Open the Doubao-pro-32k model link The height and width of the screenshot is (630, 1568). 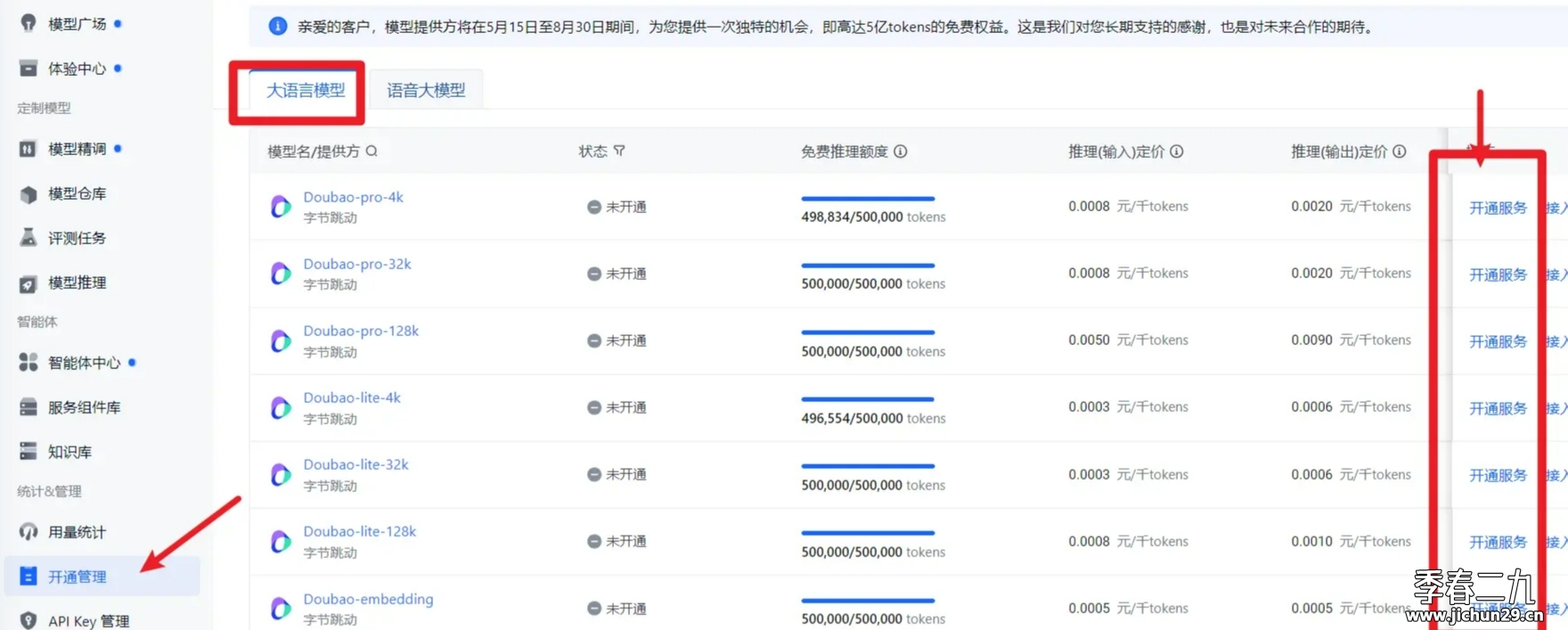(357, 264)
